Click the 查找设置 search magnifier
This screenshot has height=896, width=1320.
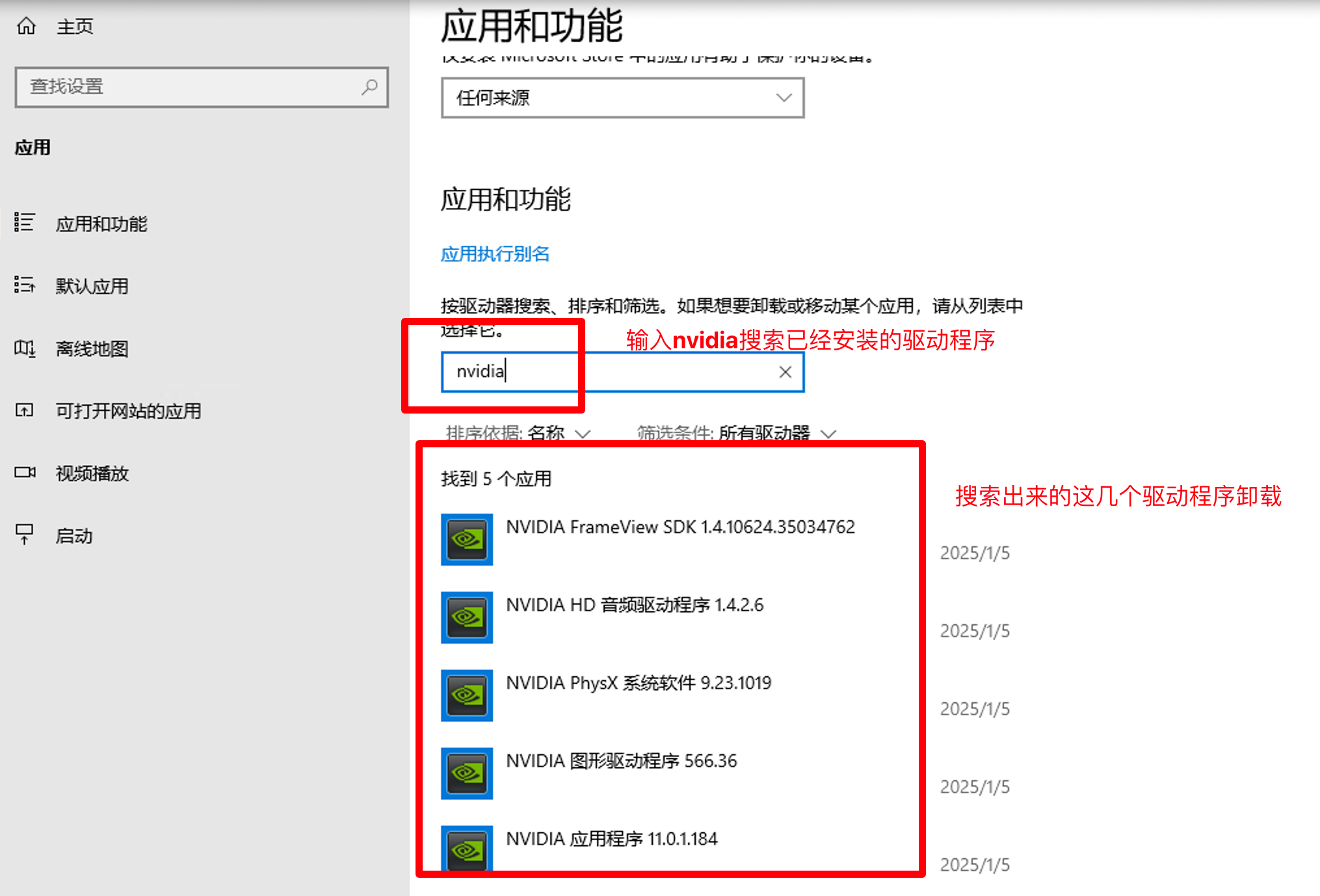369,87
